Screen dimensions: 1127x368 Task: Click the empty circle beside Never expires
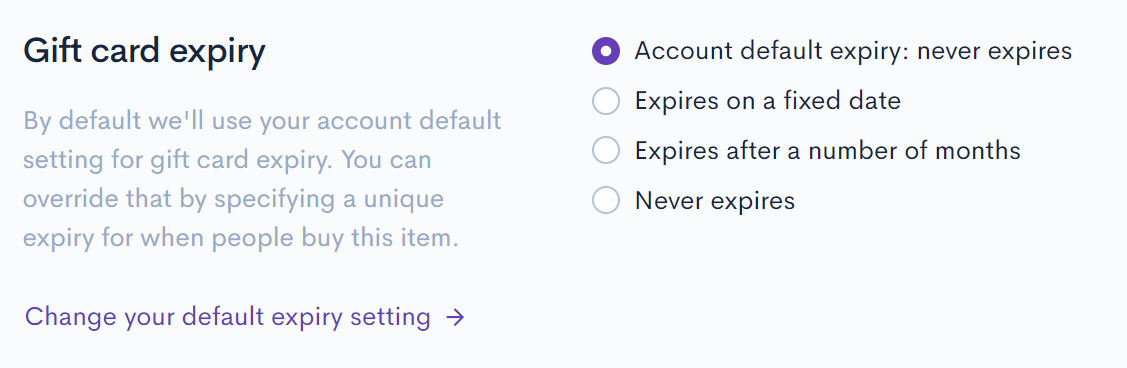(x=606, y=200)
